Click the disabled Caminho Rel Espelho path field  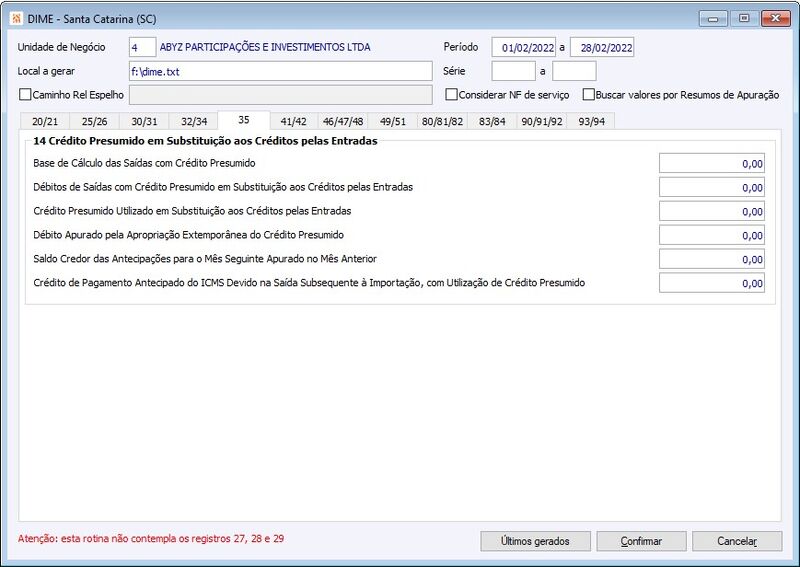[281, 95]
